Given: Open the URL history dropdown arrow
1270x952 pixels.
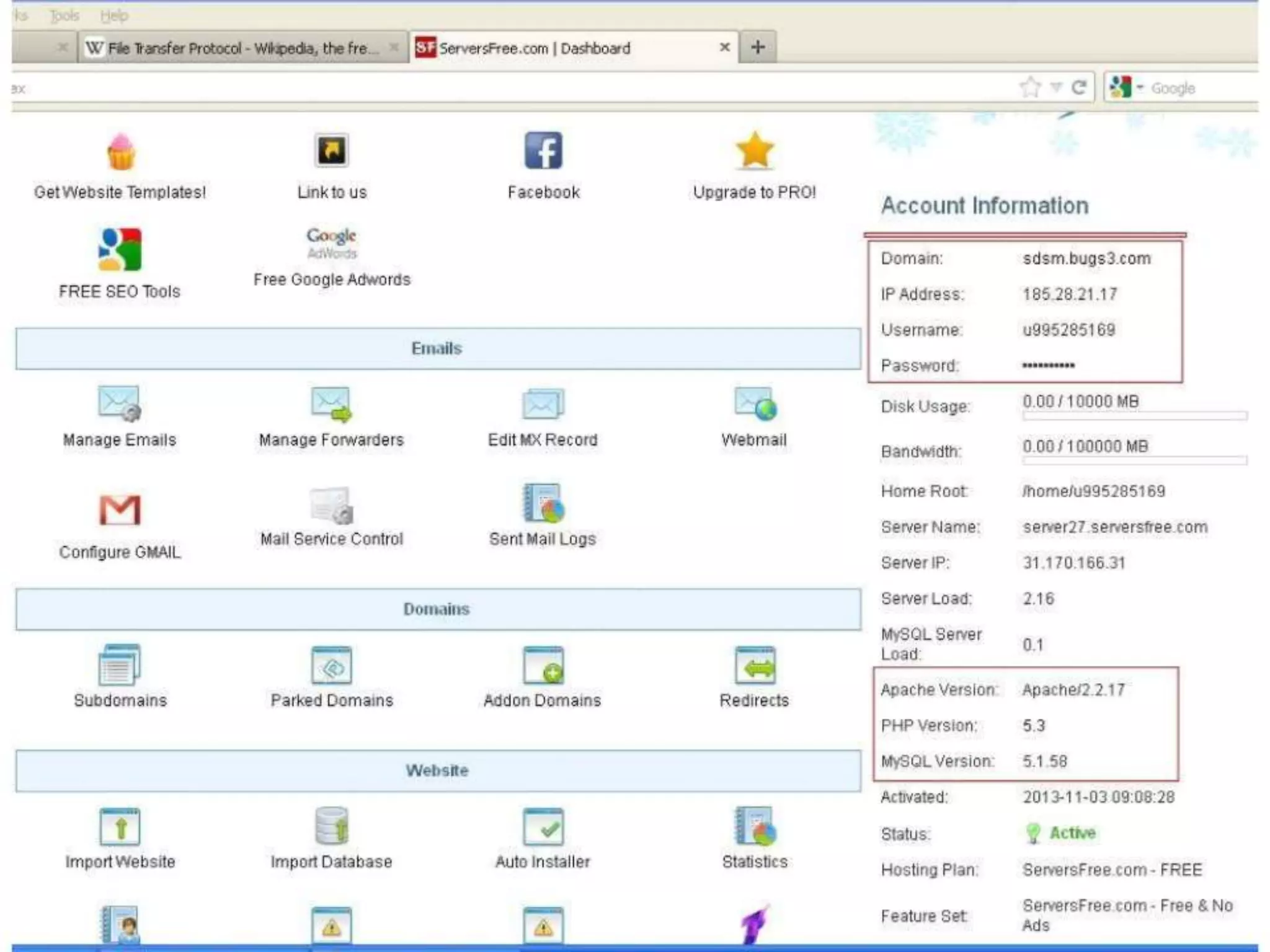Looking at the screenshot, I should point(1056,87).
